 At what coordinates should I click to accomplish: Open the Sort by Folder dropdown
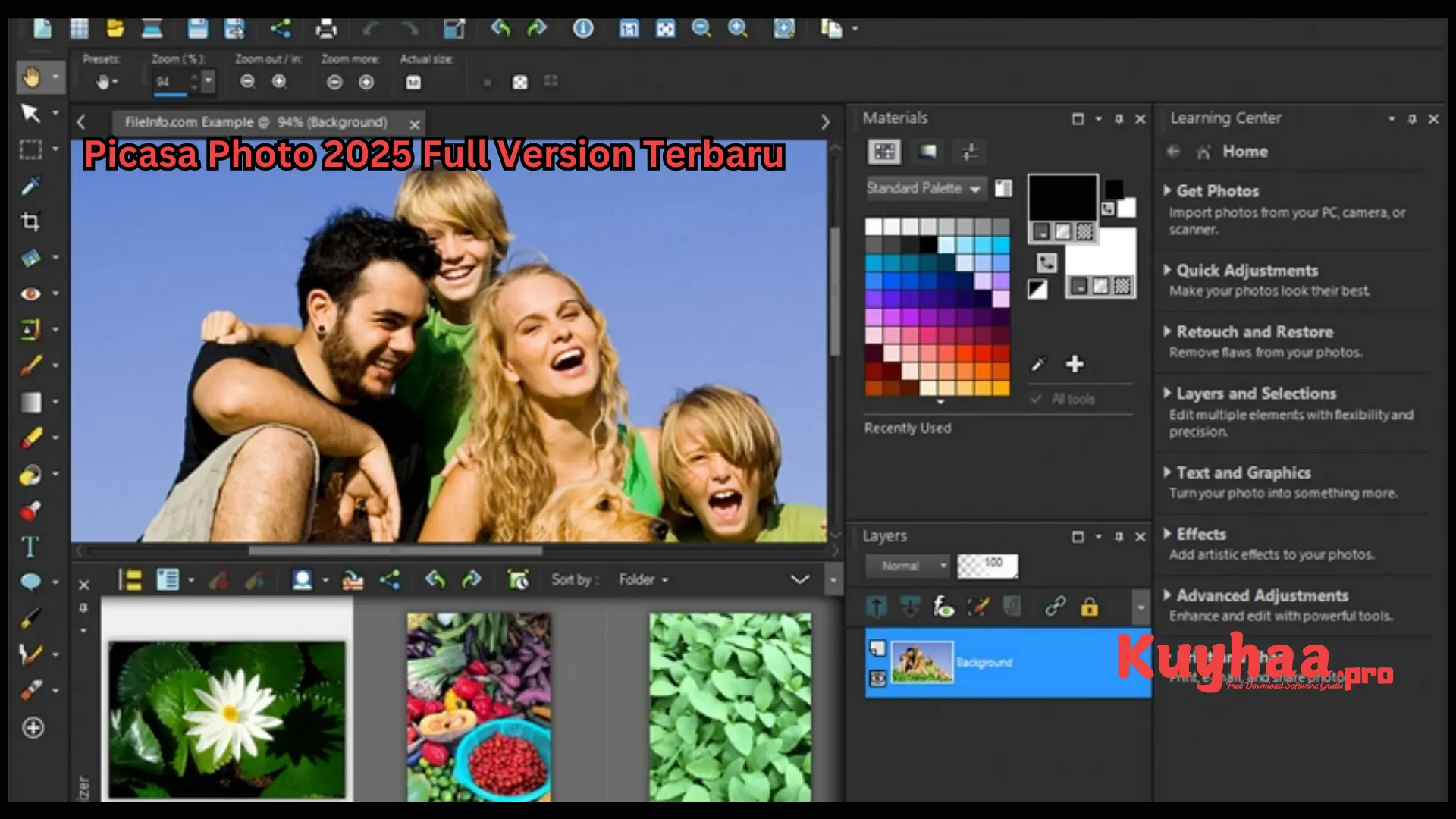pos(643,579)
